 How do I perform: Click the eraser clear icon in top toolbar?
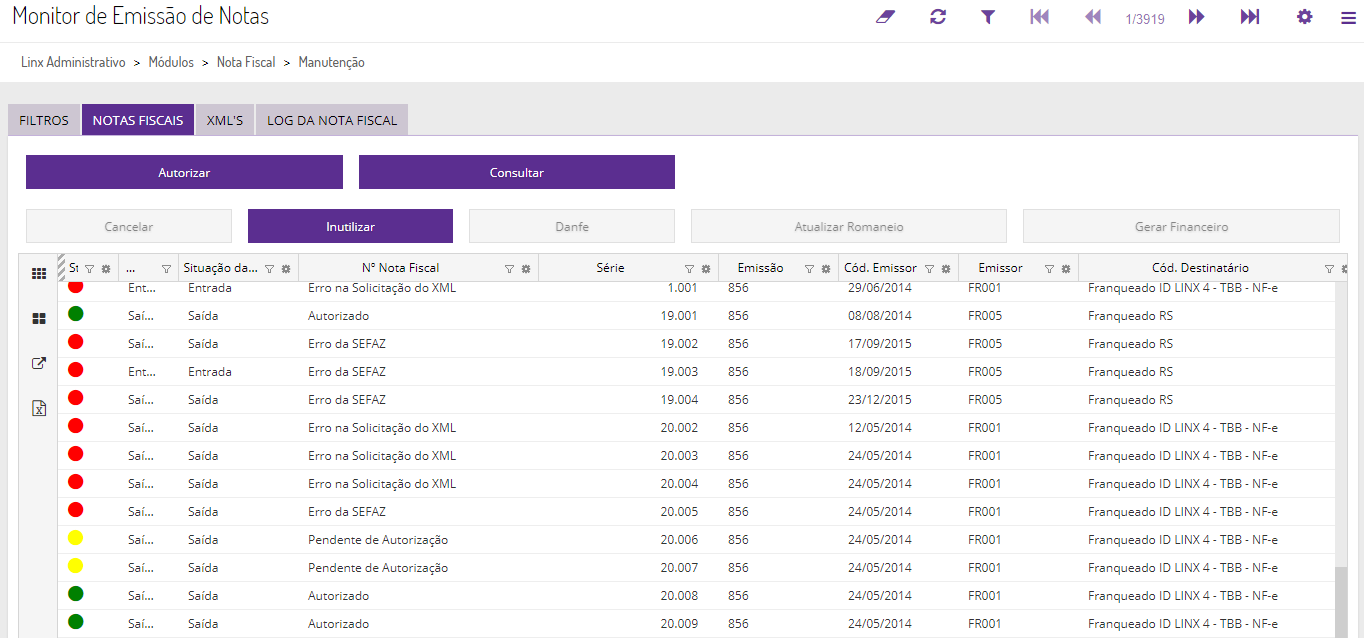point(884,17)
